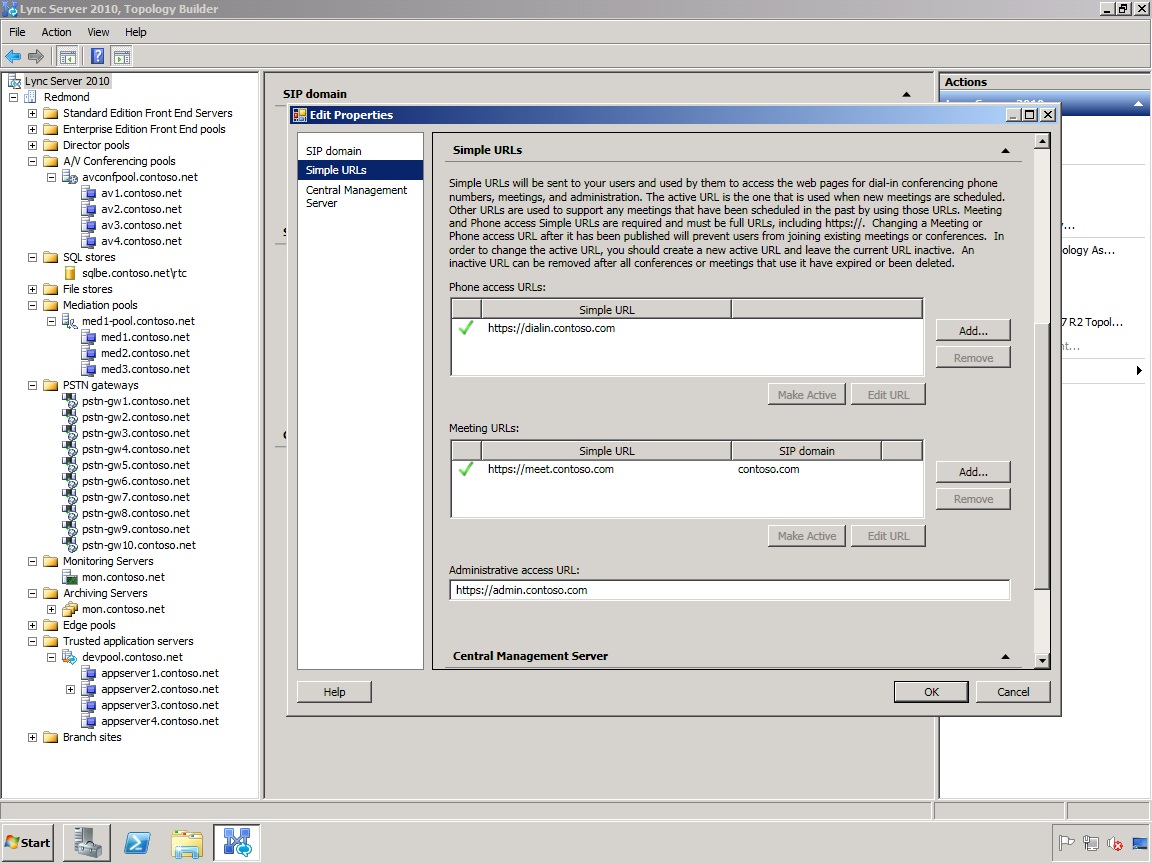The width and height of the screenshot is (1152, 864).
Task: Expand the File stores node
Action: pyautogui.click(x=32, y=289)
